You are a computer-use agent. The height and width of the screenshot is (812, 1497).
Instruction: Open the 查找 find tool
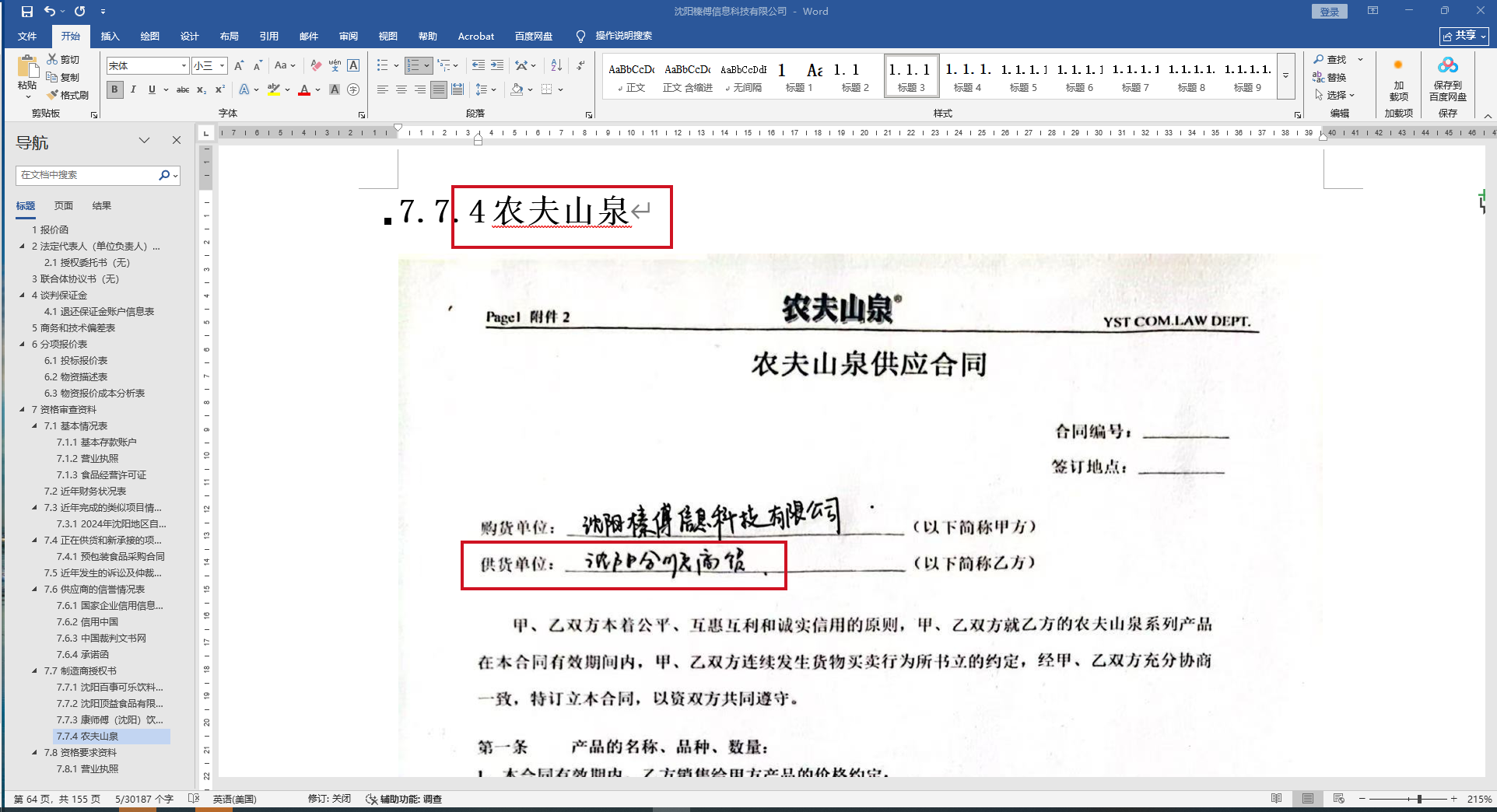click(x=1330, y=59)
